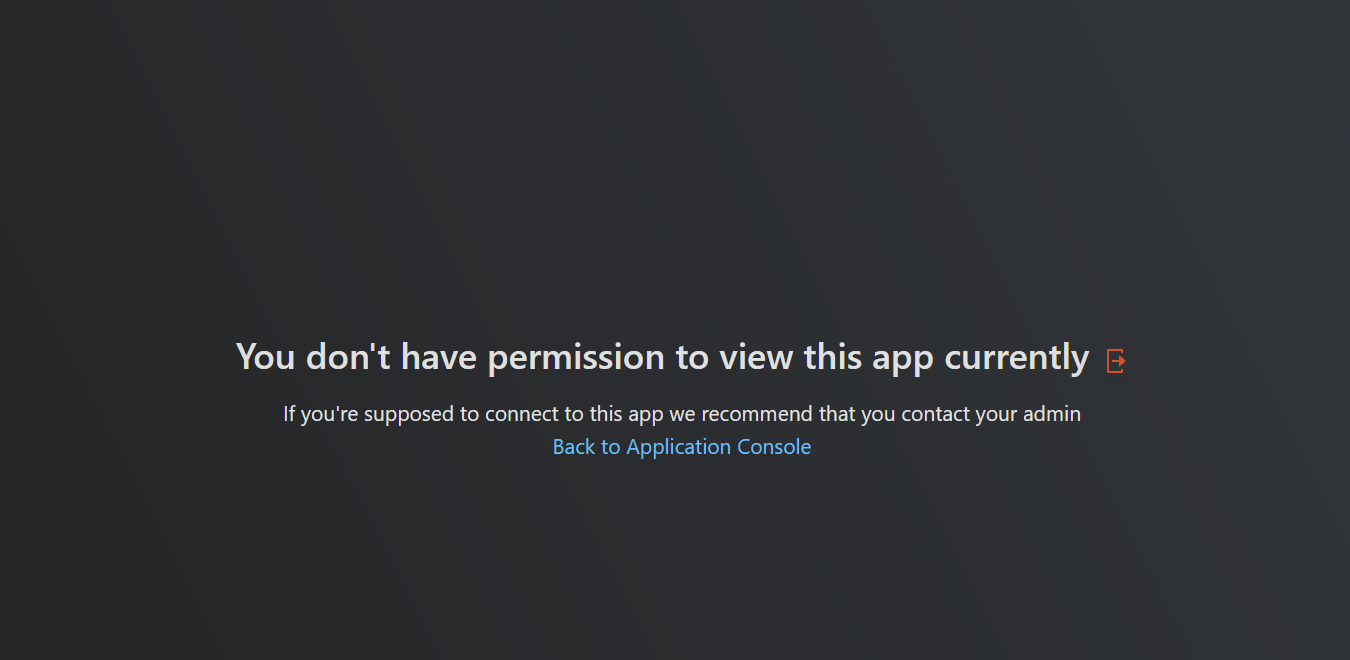Log out using the icon beside the heading
Viewport: 1350px width, 660px height.
1116,361
